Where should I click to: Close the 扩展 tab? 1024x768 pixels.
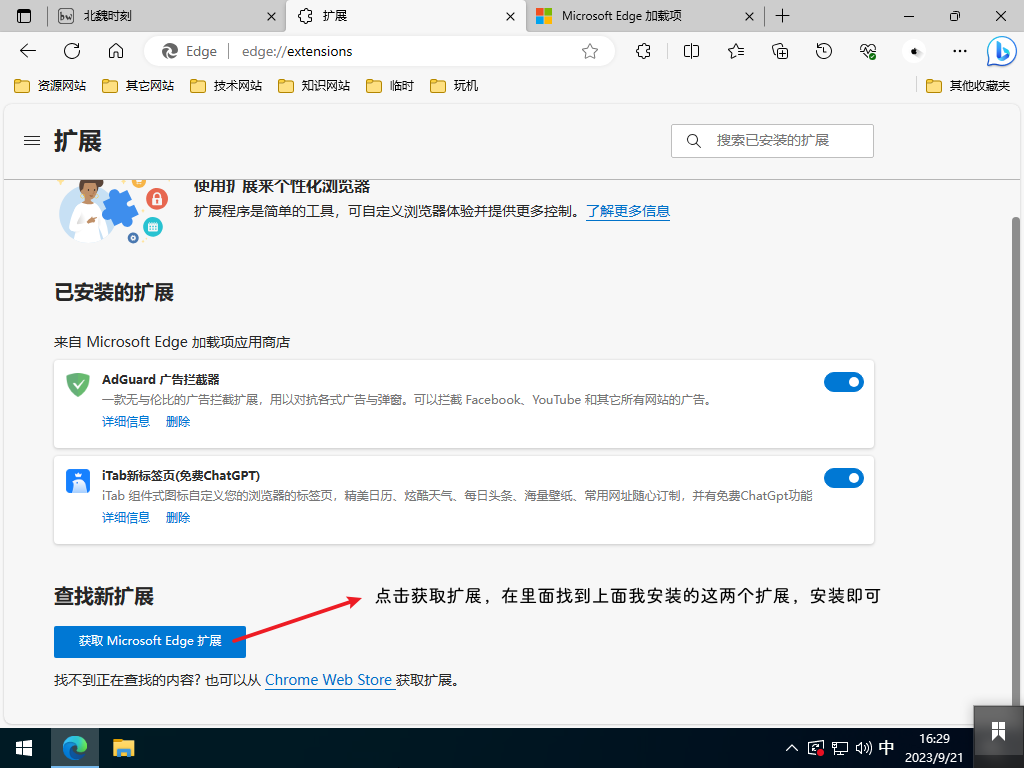pyautogui.click(x=511, y=16)
